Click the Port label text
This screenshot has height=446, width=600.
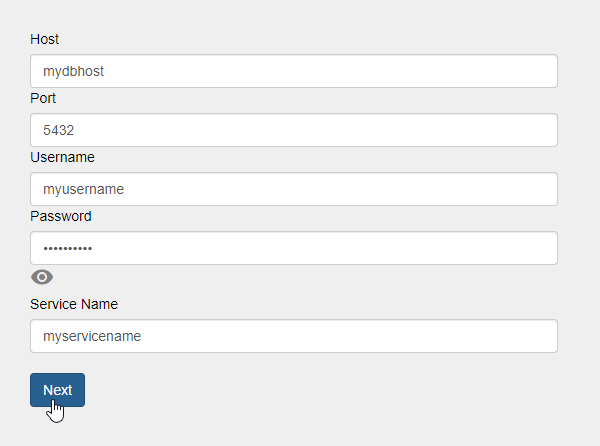click(43, 98)
